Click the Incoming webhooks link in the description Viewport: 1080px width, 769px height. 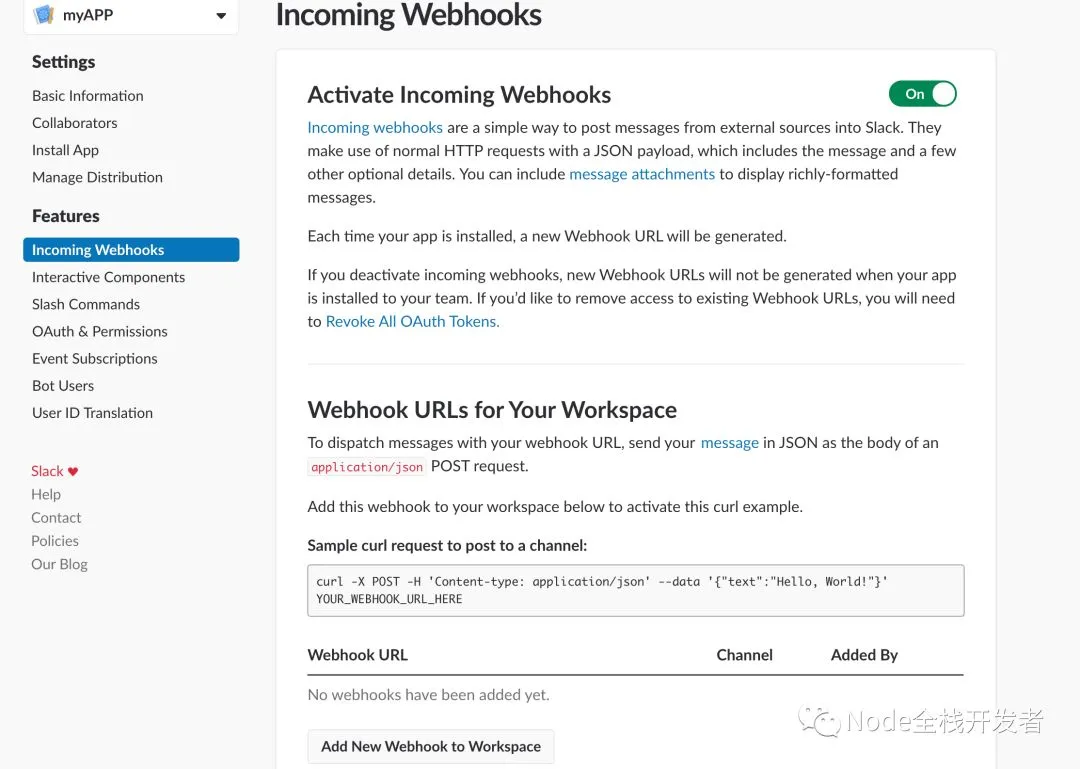[x=375, y=127]
